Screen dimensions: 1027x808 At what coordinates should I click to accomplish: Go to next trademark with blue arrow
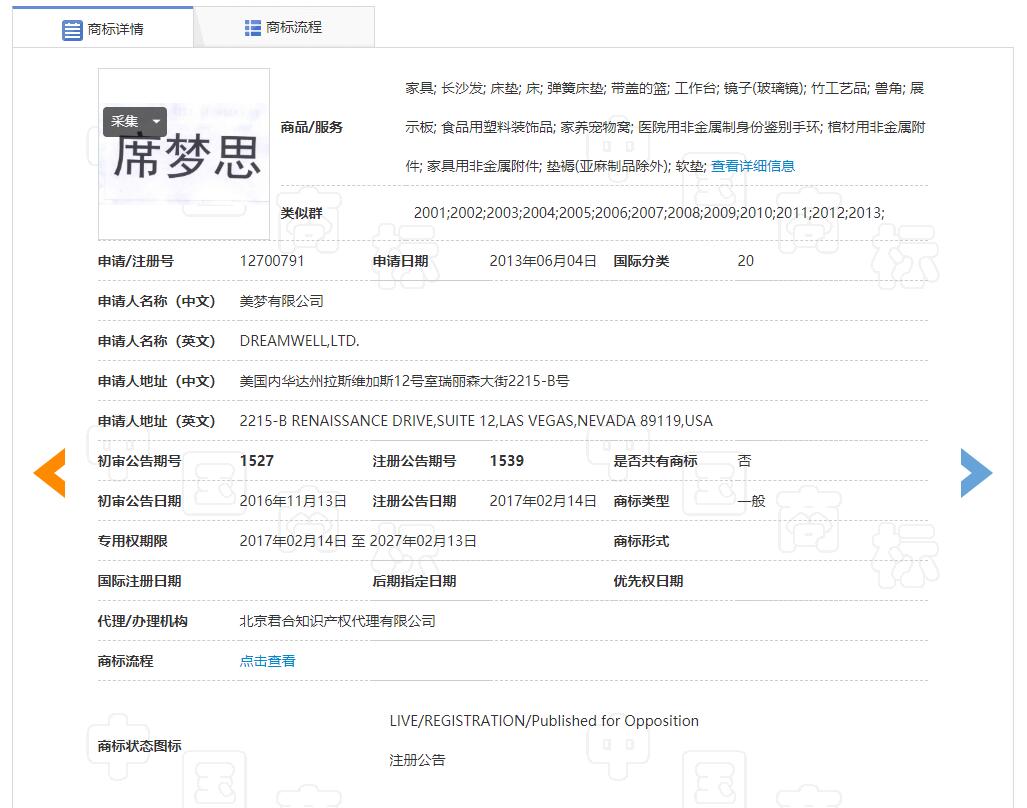point(976,473)
